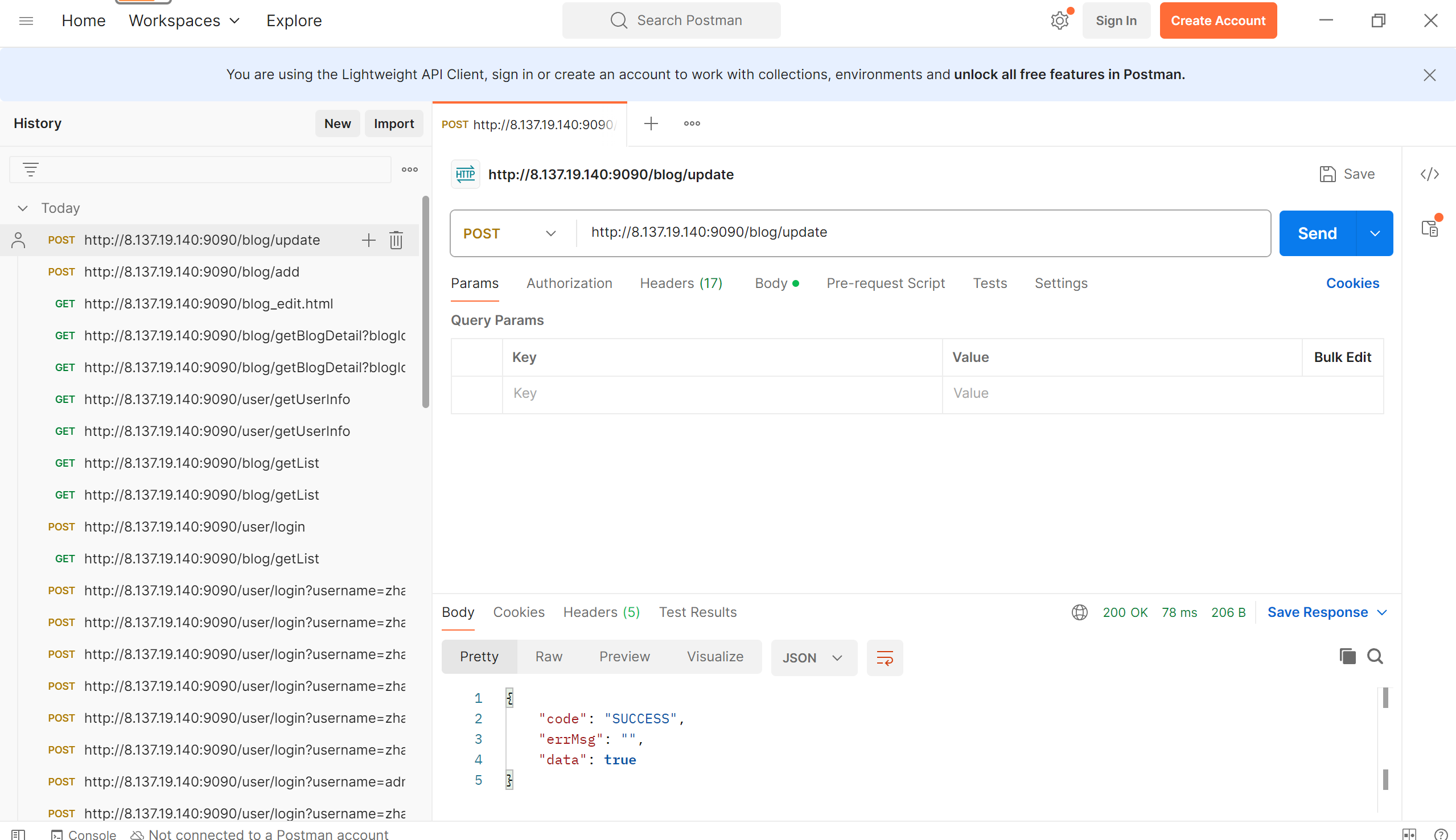Open the code snippet panel icon
Image resolution: width=1456 pixels, height=840 pixels.
pyautogui.click(x=1429, y=174)
